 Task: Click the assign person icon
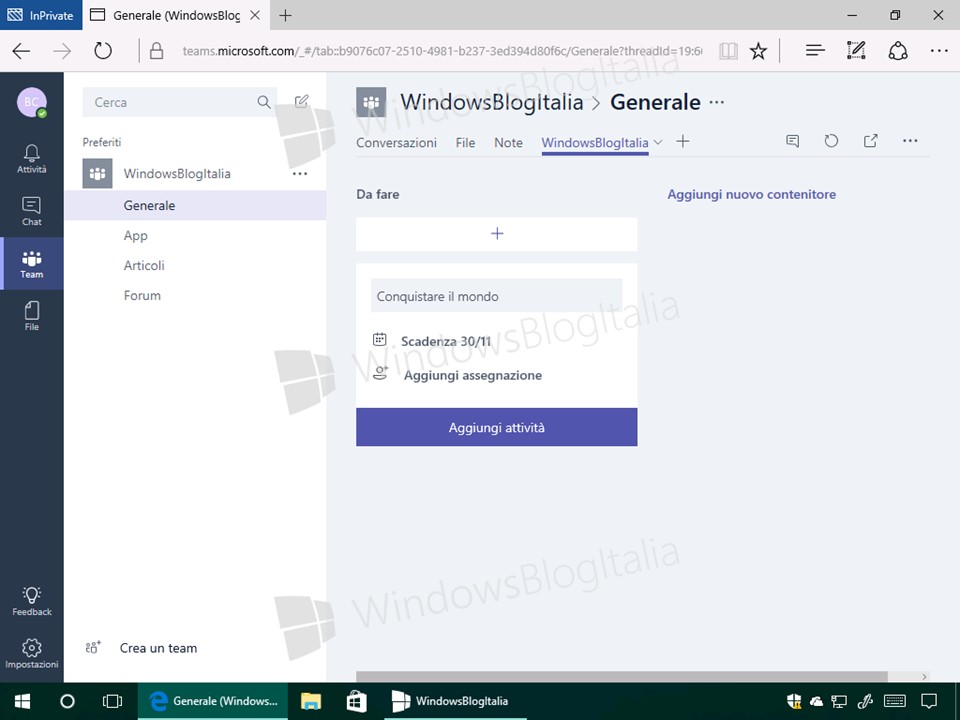point(380,373)
